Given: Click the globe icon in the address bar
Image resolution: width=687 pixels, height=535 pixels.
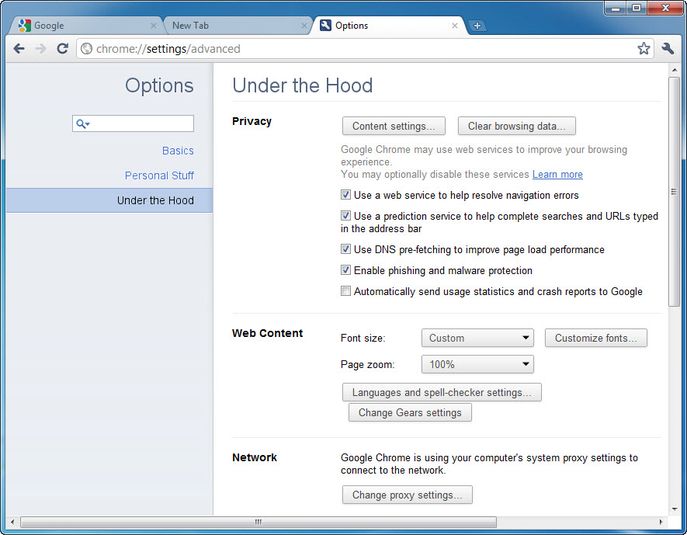Looking at the screenshot, I should point(86,49).
